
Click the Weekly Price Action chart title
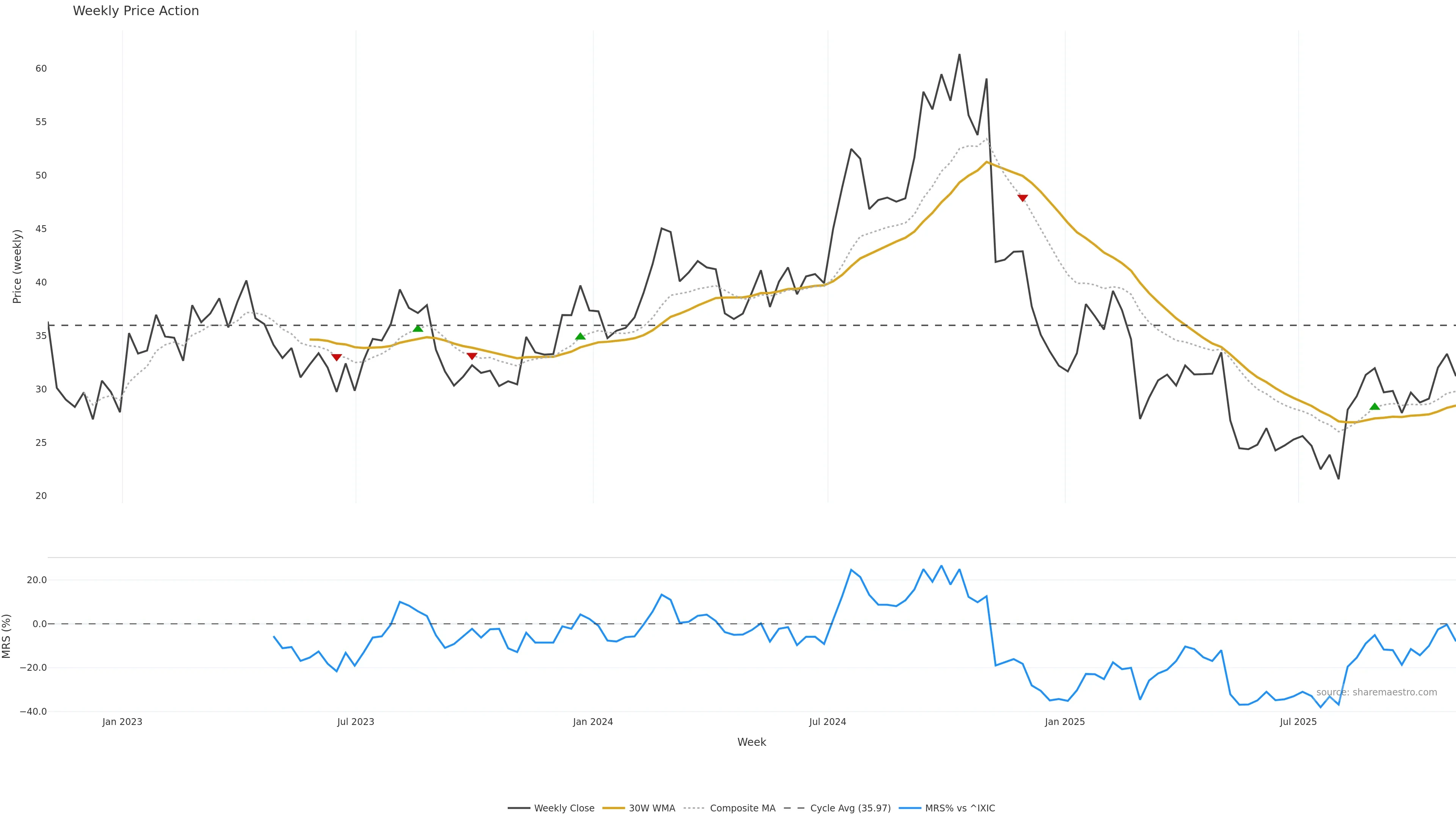tap(136, 11)
